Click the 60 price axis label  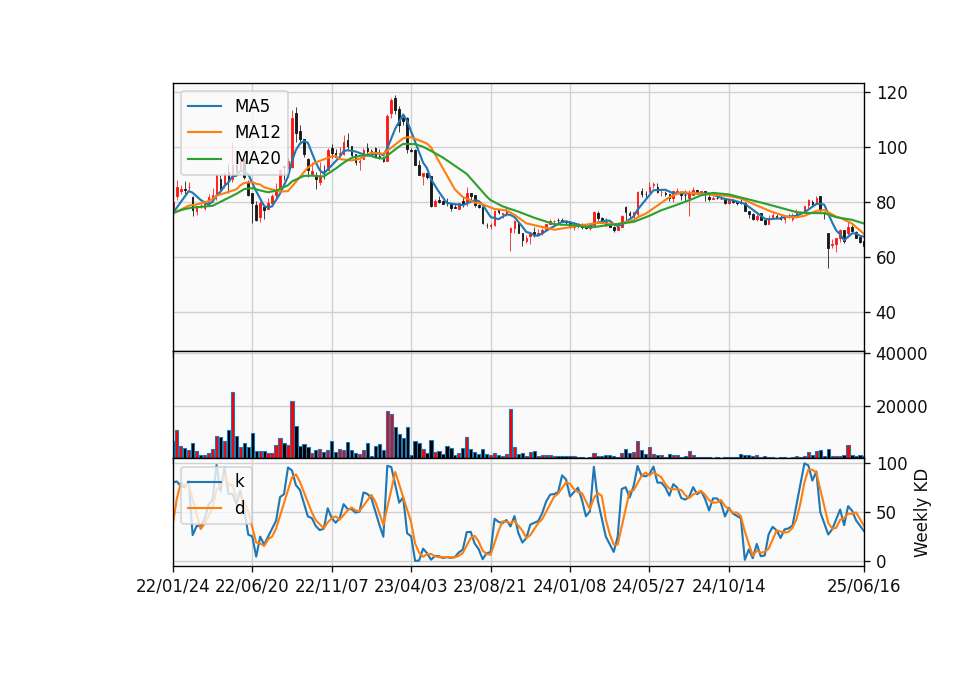tap(887, 258)
